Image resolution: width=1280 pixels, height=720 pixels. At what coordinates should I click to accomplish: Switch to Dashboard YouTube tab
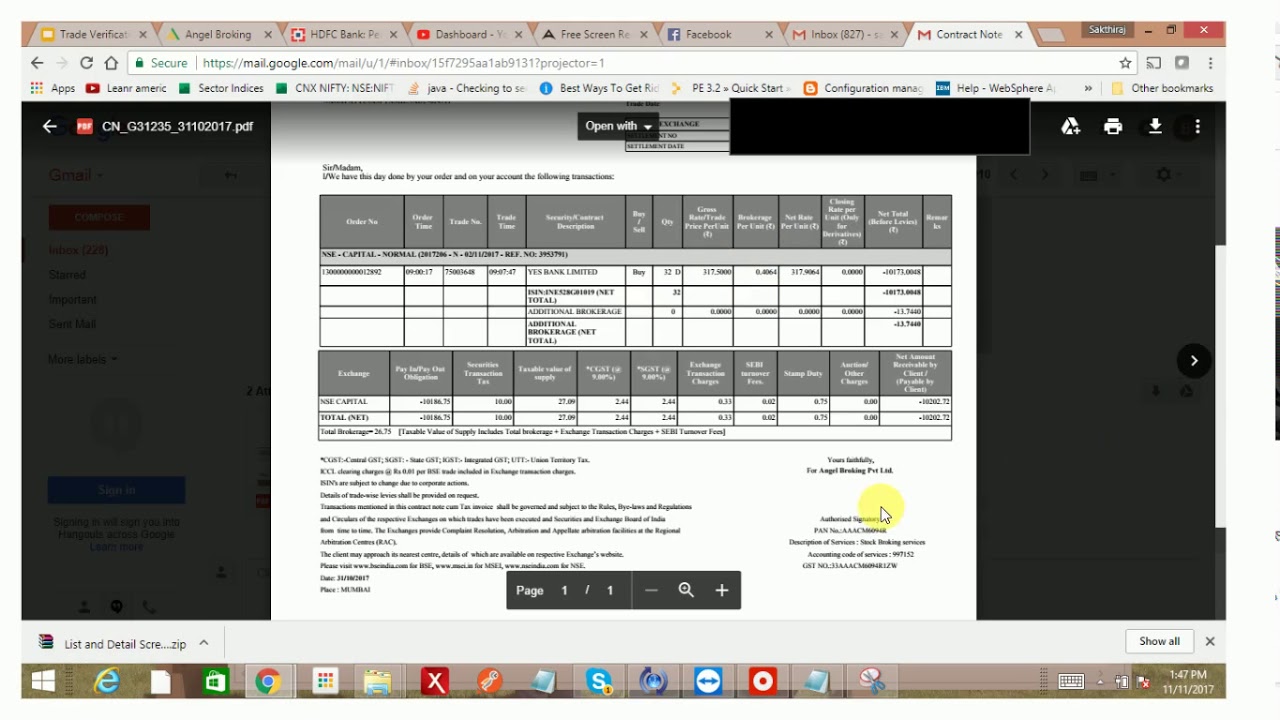pos(470,34)
